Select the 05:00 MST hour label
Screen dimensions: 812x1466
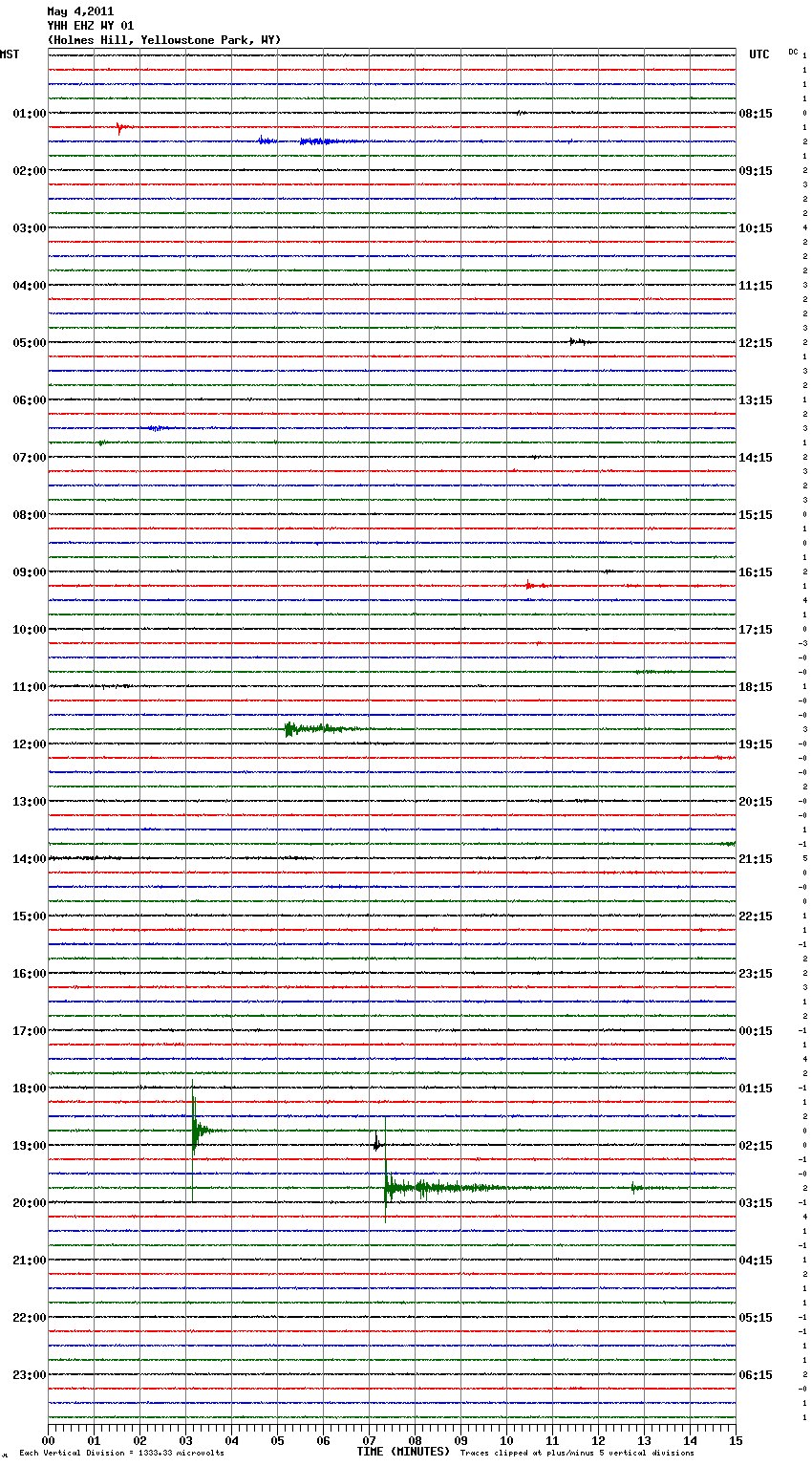(x=30, y=343)
